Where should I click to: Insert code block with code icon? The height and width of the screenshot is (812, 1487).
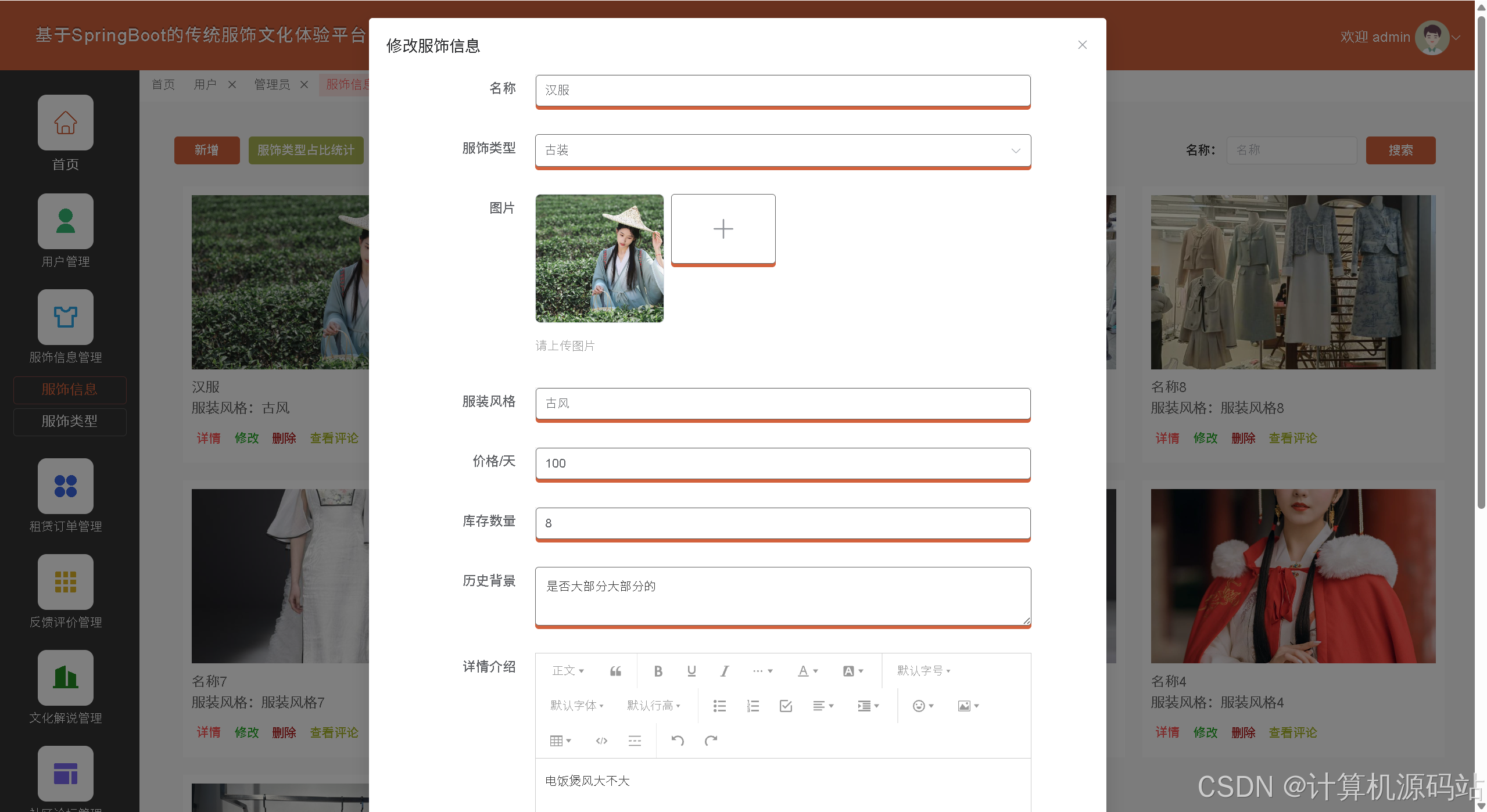point(601,741)
